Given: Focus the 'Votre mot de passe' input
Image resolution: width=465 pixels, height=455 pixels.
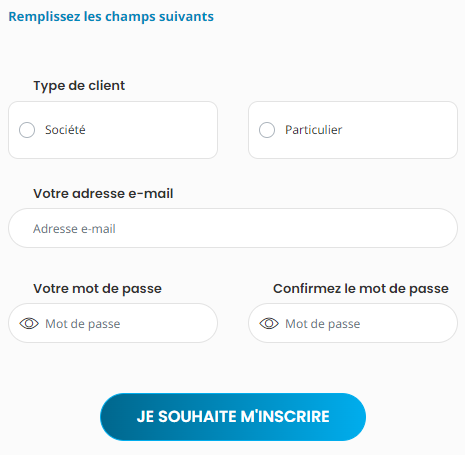Looking at the screenshot, I should (x=113, y=323).
